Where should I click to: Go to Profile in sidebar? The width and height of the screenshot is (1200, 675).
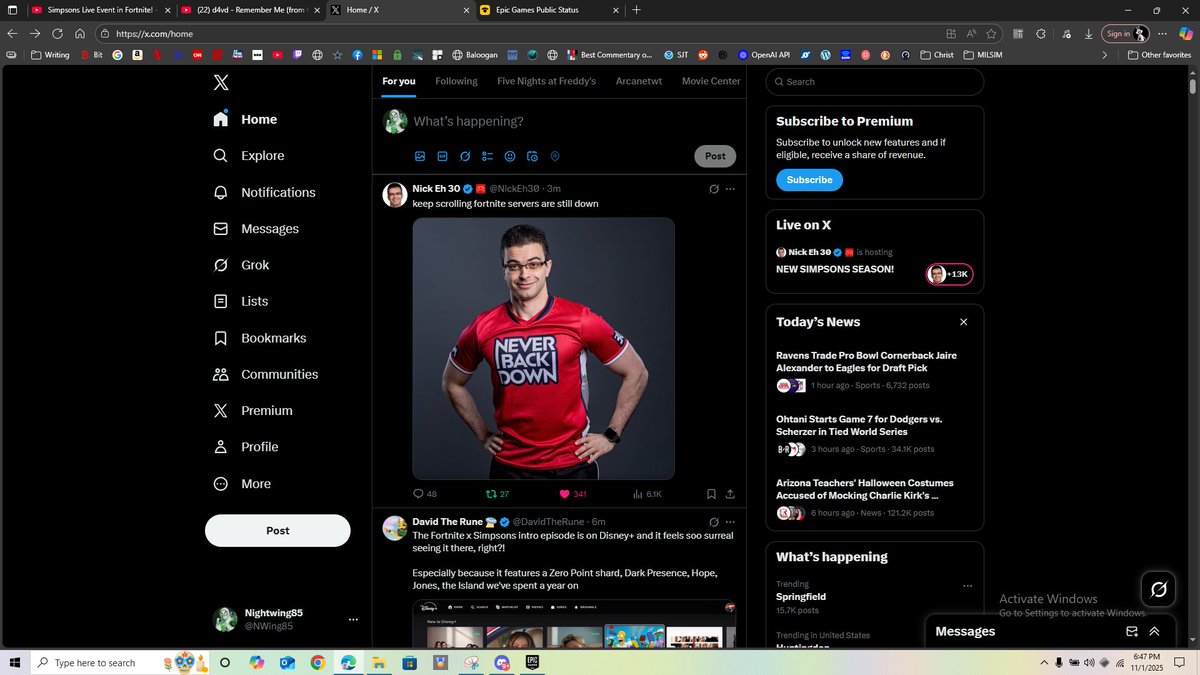tap(246, 447)
